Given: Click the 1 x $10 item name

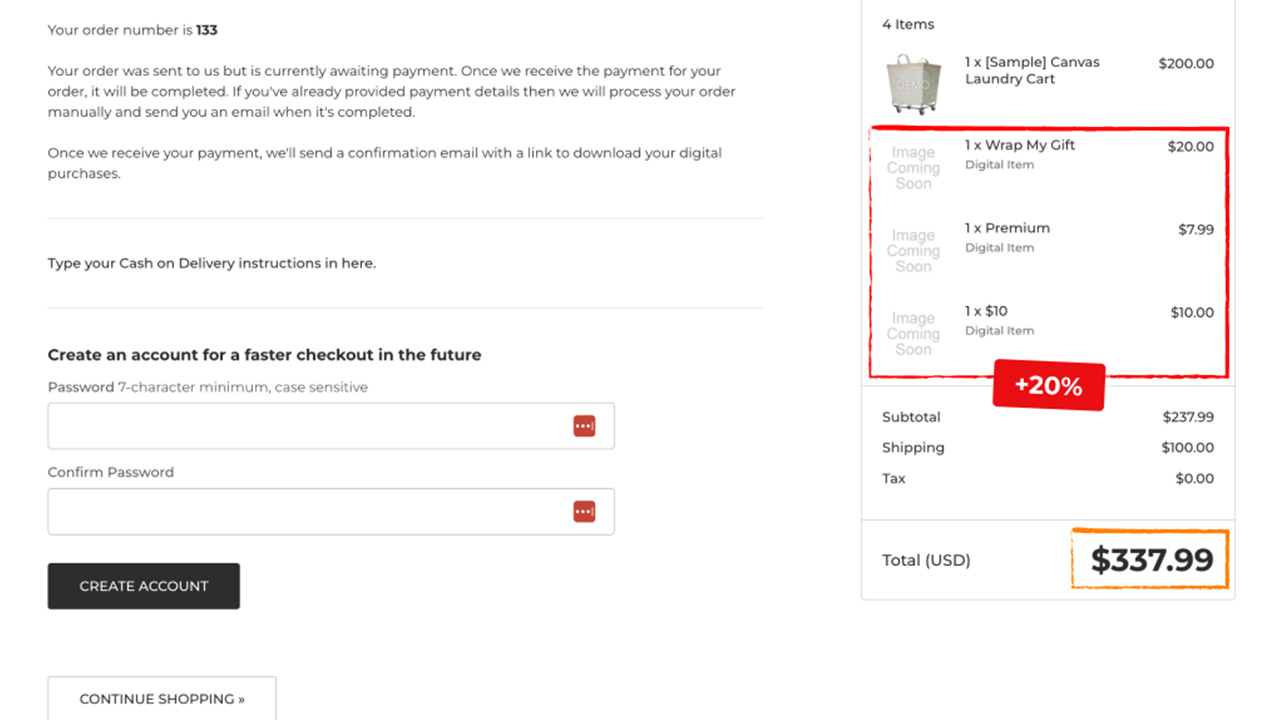Looking at the screenshot, I should click(x=986, y=311).
